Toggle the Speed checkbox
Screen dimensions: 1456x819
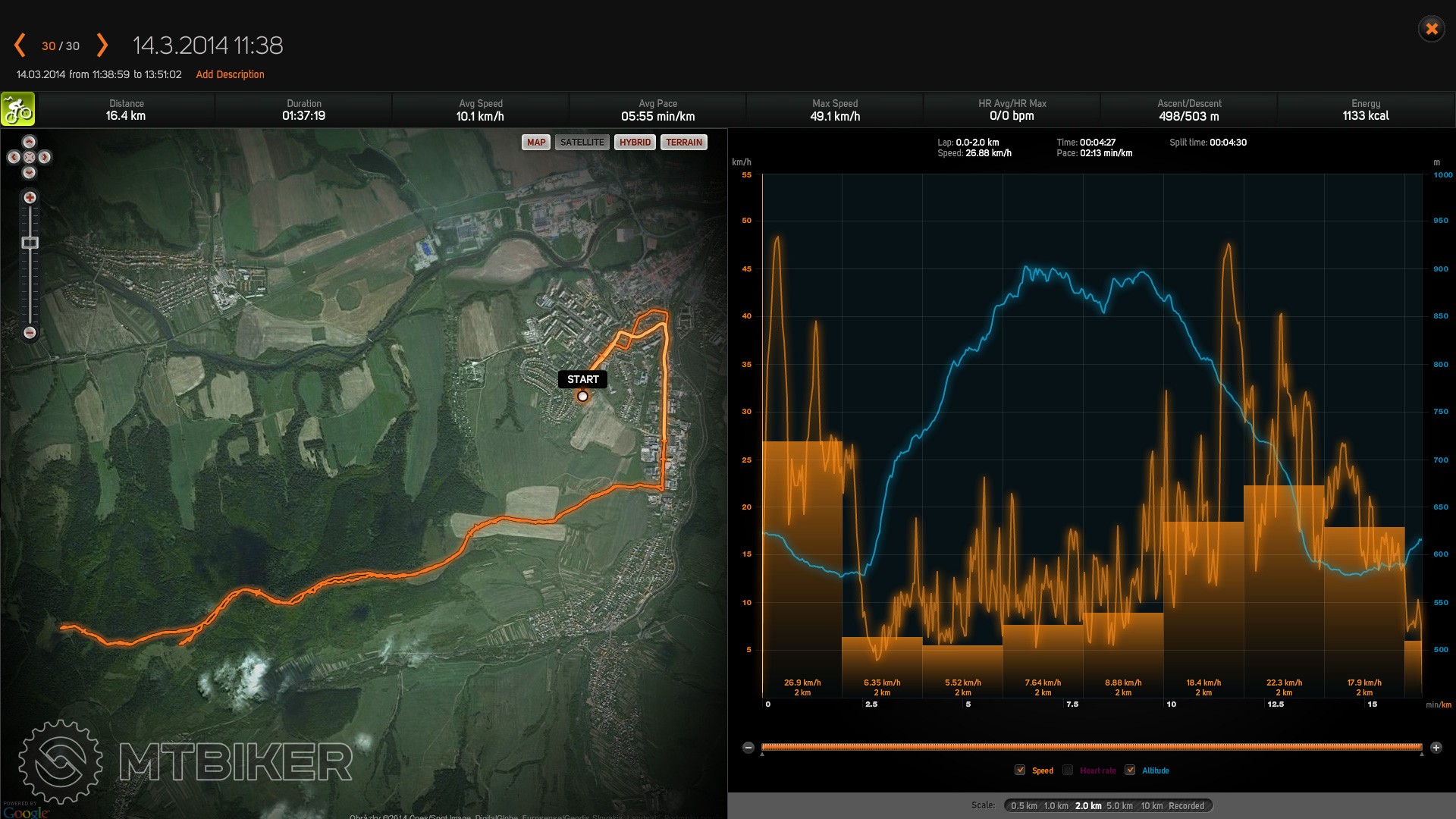pyautogui.click(x=1020, y=770)
